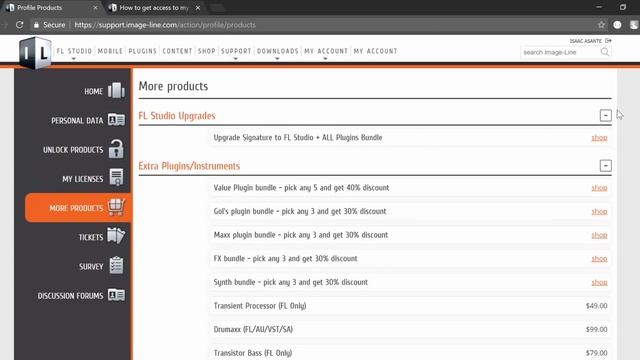Follow shop link for Synth bundle
The height and width of the screenshot is (360, 640).
[x=599, y=282]
